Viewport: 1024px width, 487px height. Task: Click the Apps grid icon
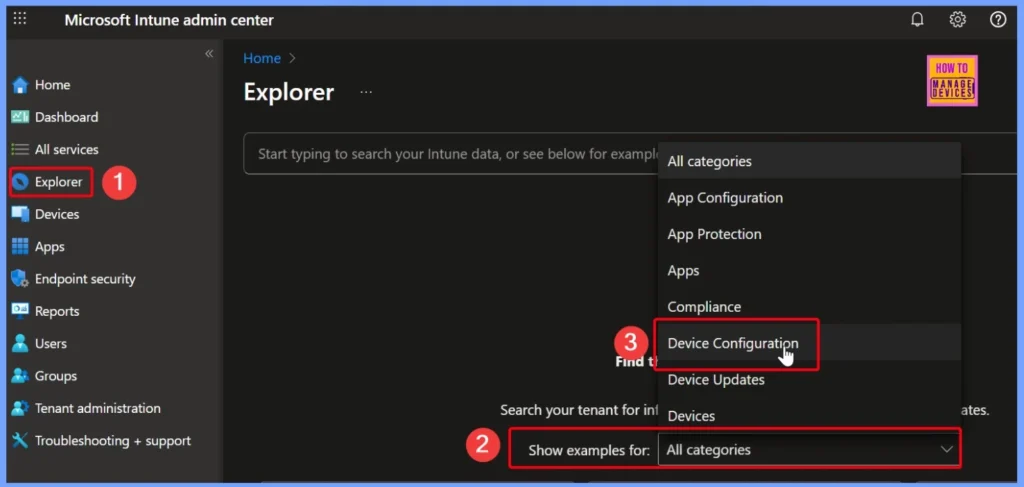point(20,247)
